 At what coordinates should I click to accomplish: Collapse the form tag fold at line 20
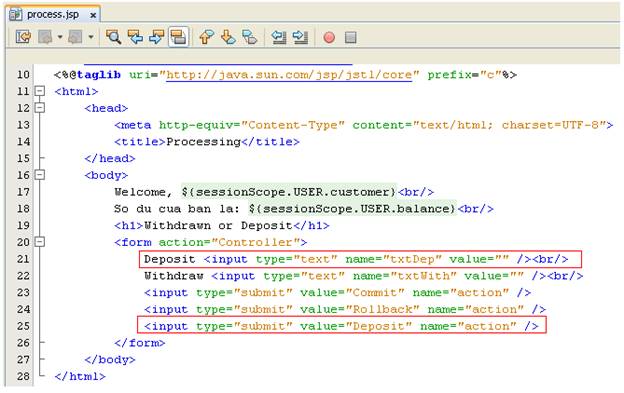(x=39, y=242)
